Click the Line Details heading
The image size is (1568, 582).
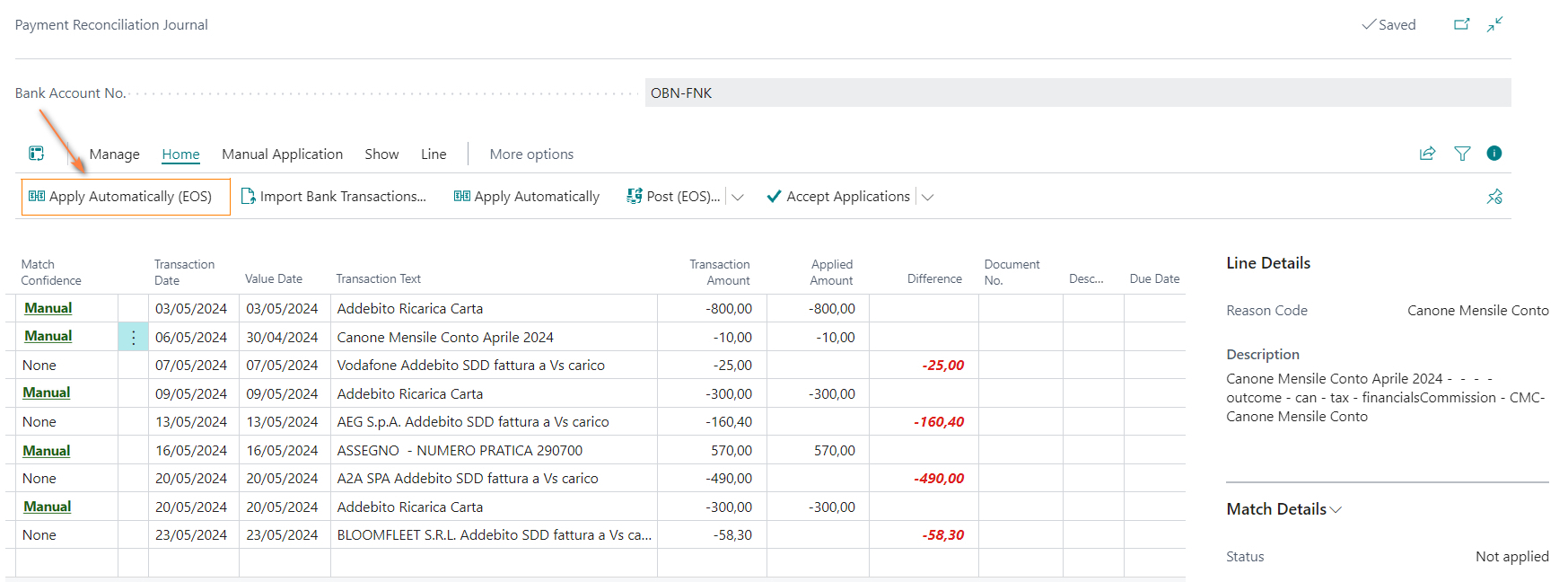click(1268, 263)
